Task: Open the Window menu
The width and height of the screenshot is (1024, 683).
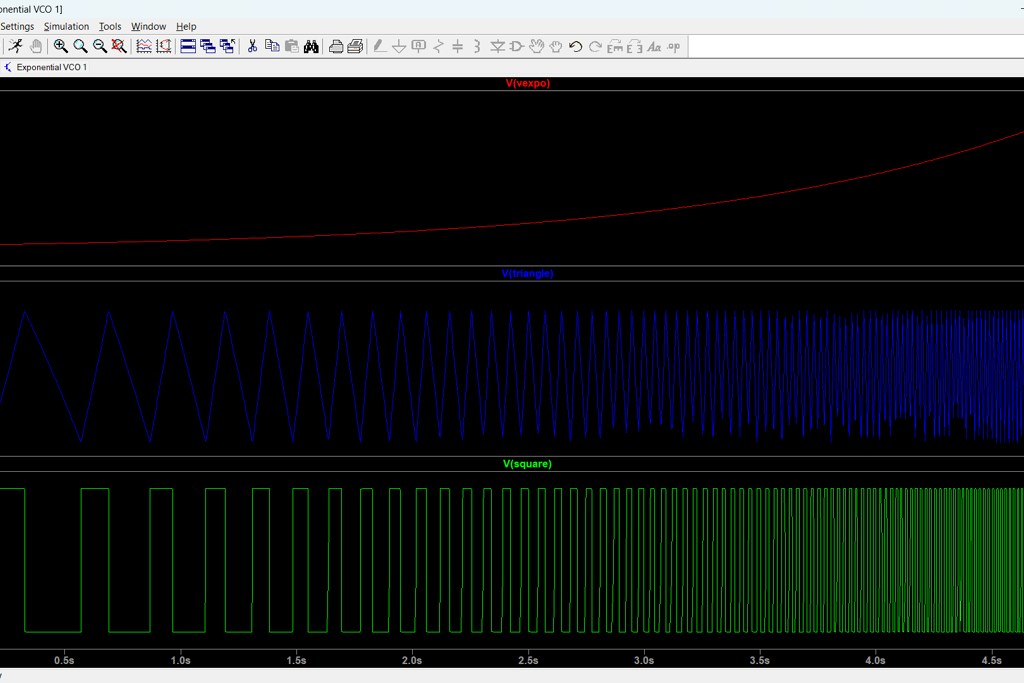Action: (148, 26)
